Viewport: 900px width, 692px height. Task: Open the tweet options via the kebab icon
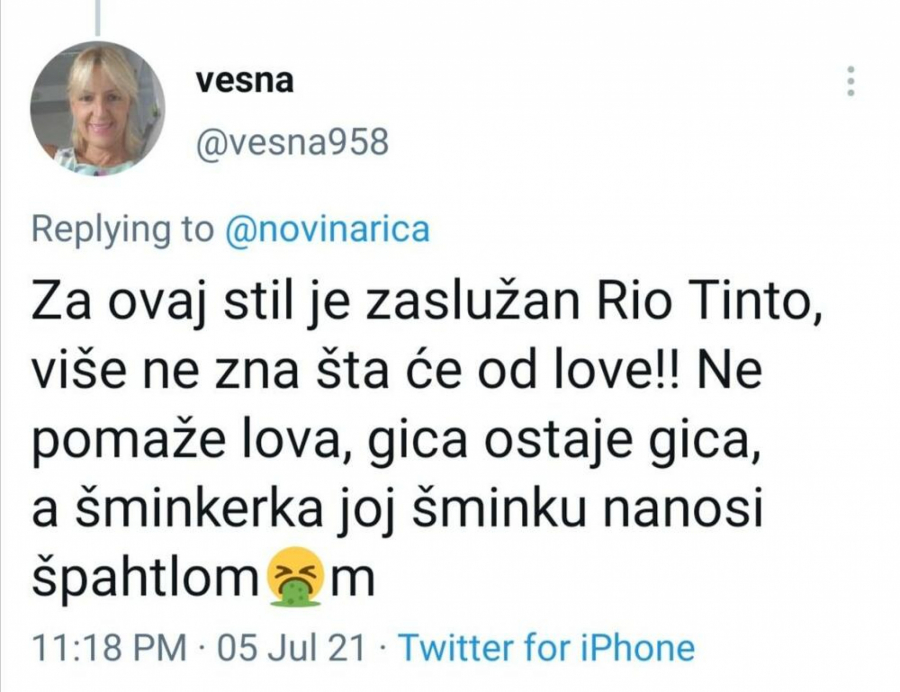[849, 80]
